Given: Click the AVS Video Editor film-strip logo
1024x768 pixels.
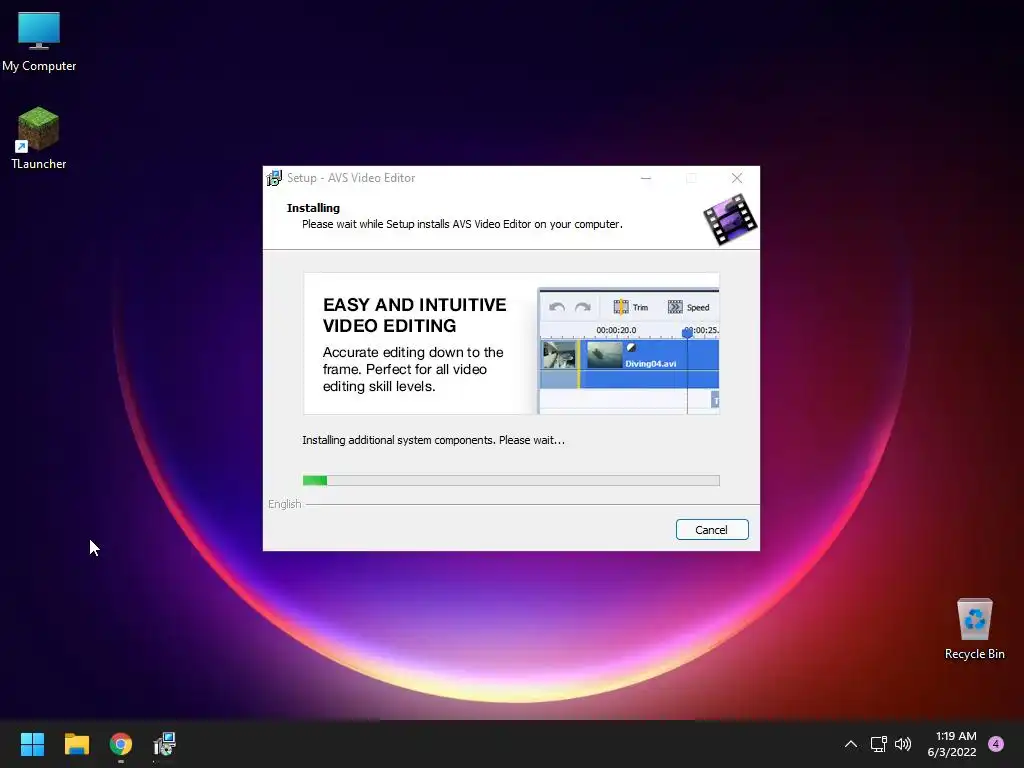Looking at the screenshot, I should coord(730,220).
